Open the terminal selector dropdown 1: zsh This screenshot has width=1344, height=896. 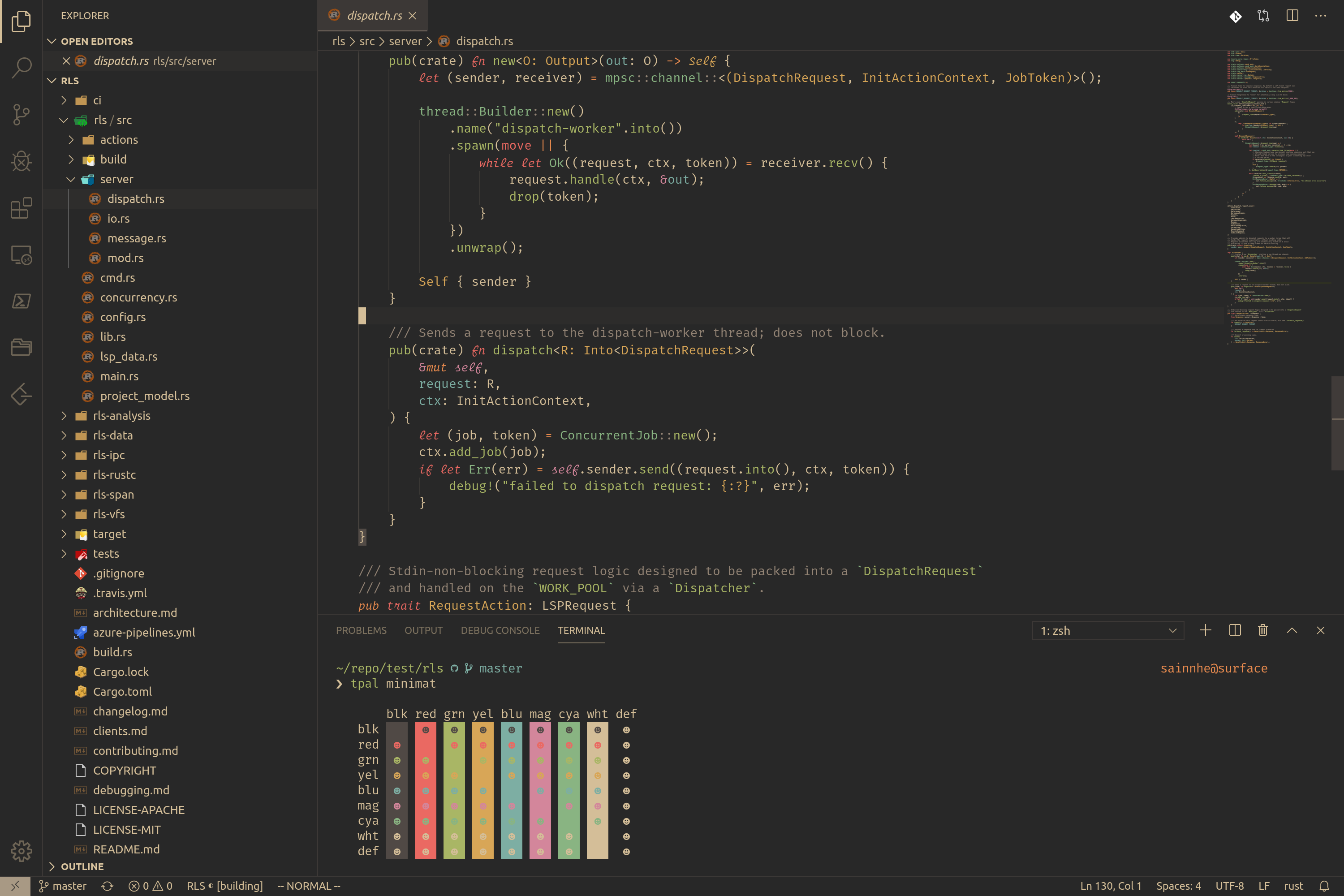click(x=1108, y=630)
